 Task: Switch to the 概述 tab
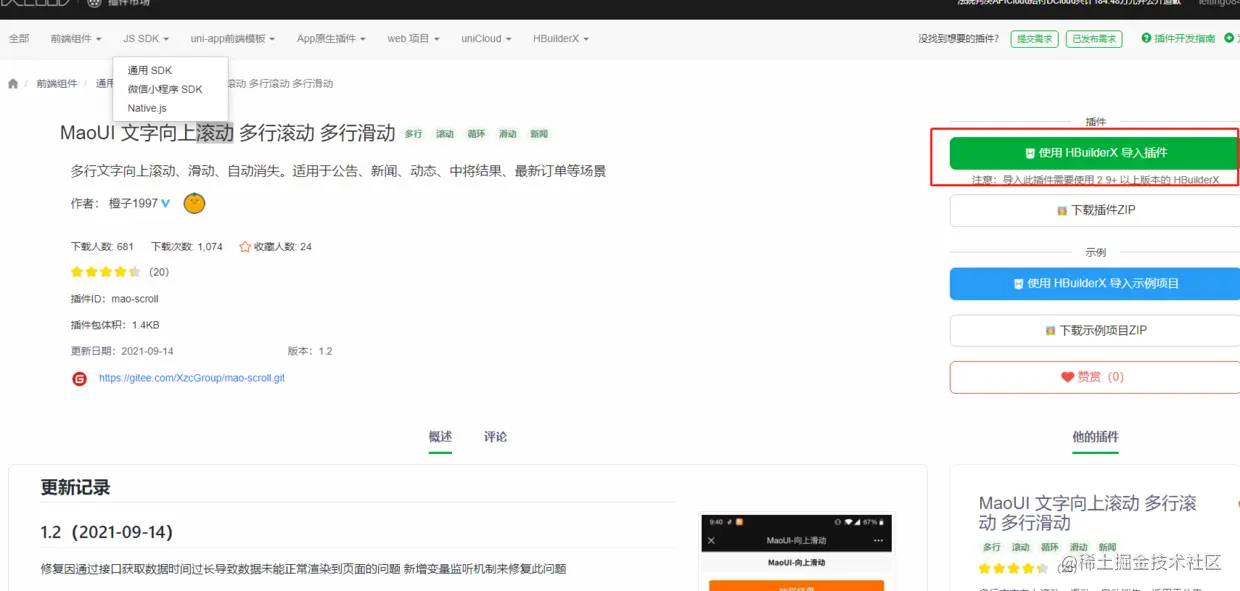(440, 437)
